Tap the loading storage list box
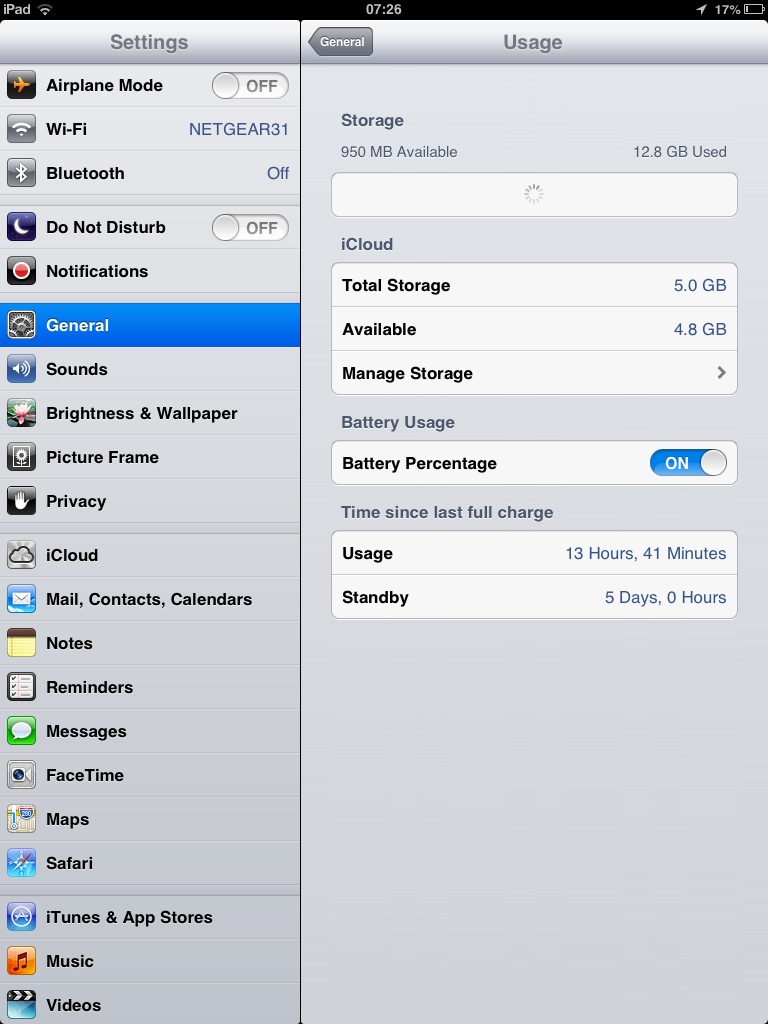 pyautogui.click(x=534, y=195)
